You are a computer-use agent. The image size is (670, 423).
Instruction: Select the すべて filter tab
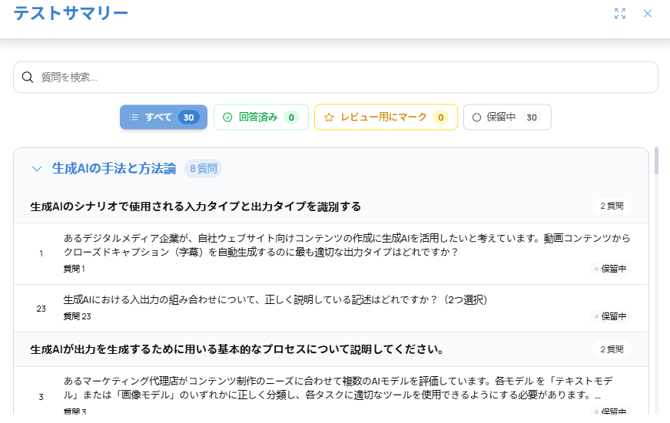click(163, 117)
